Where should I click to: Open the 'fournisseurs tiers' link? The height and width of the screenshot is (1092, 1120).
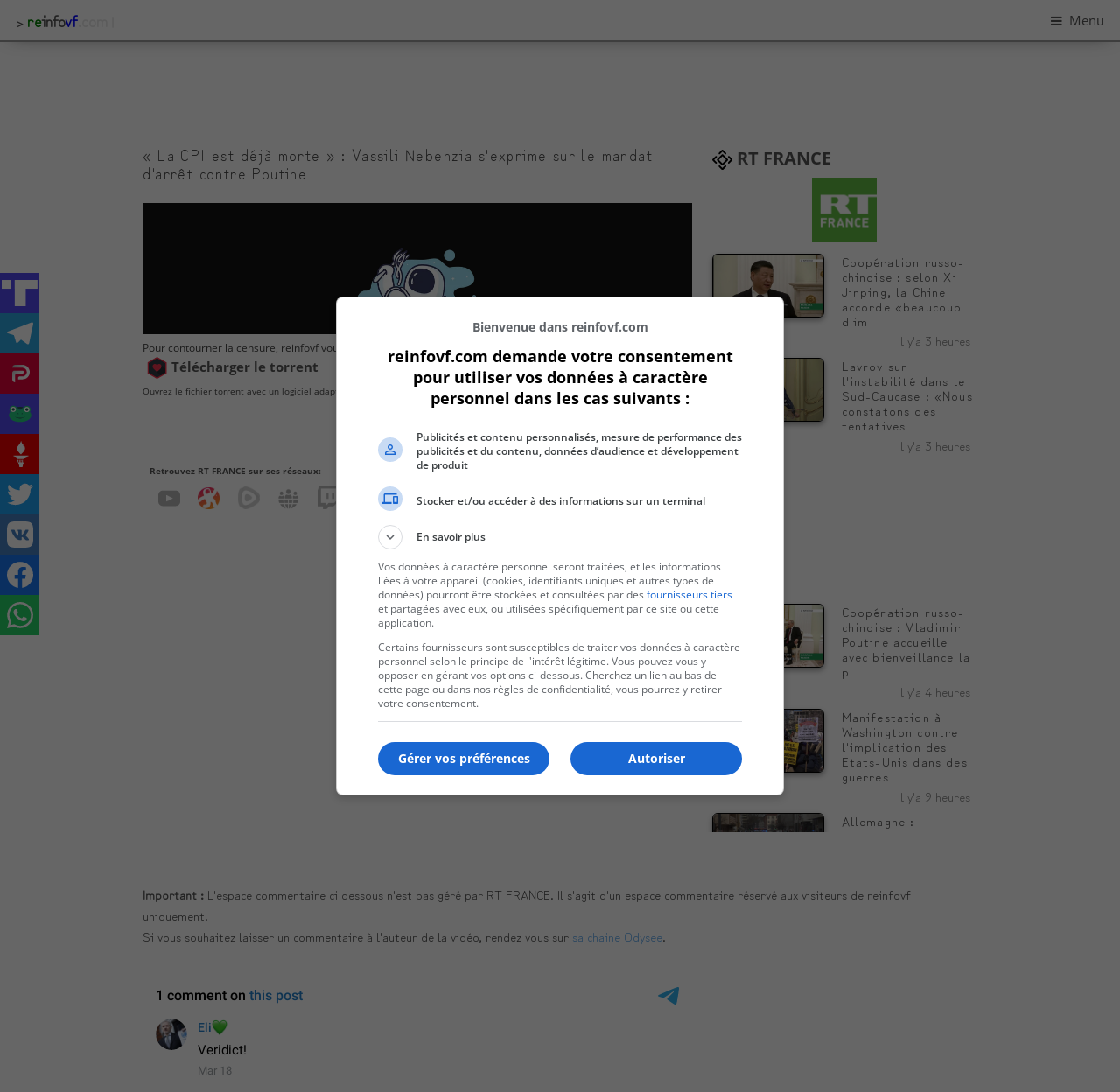pos(689,595)
